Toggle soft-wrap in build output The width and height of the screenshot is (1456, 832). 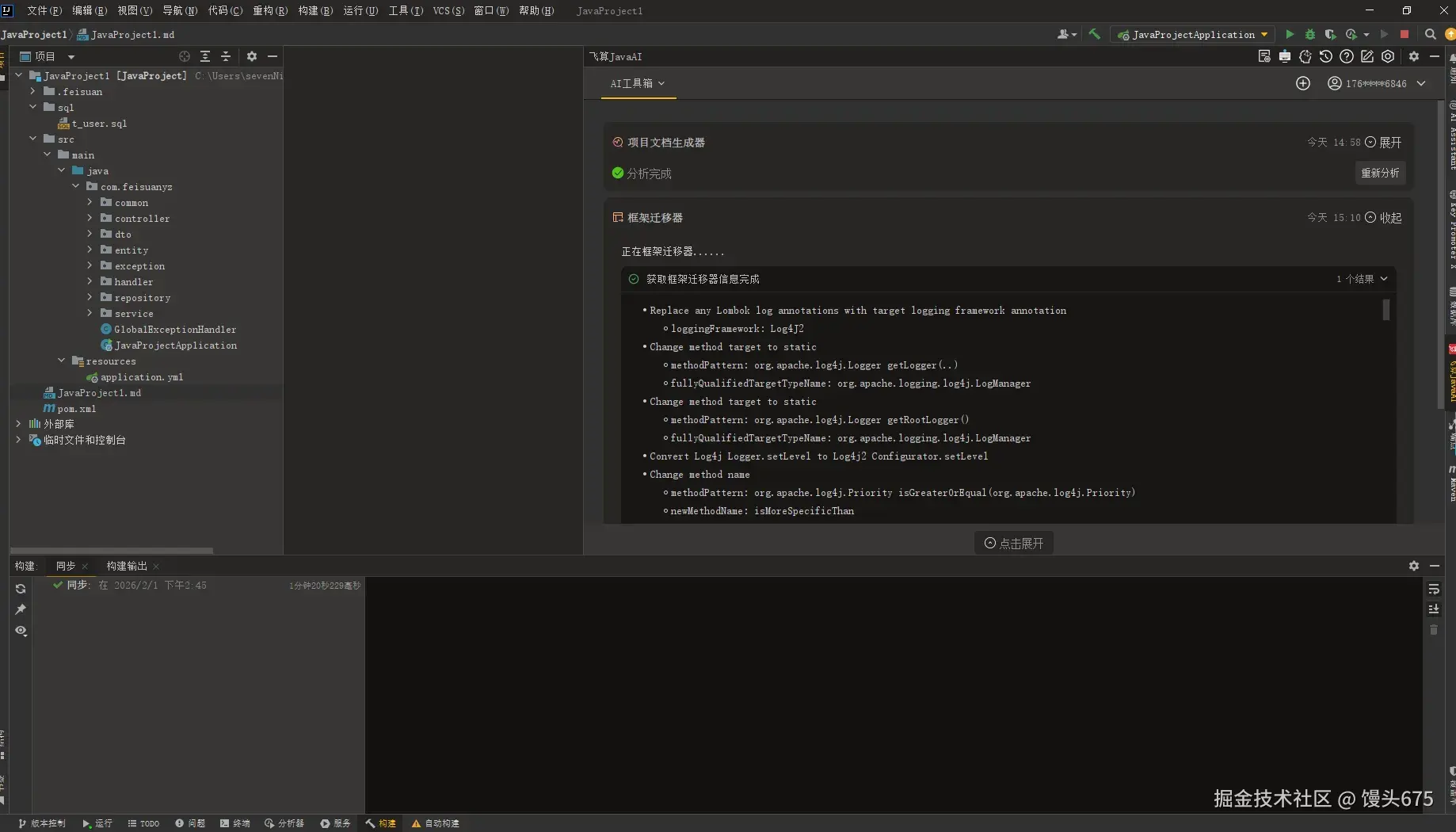point(1434,589)
